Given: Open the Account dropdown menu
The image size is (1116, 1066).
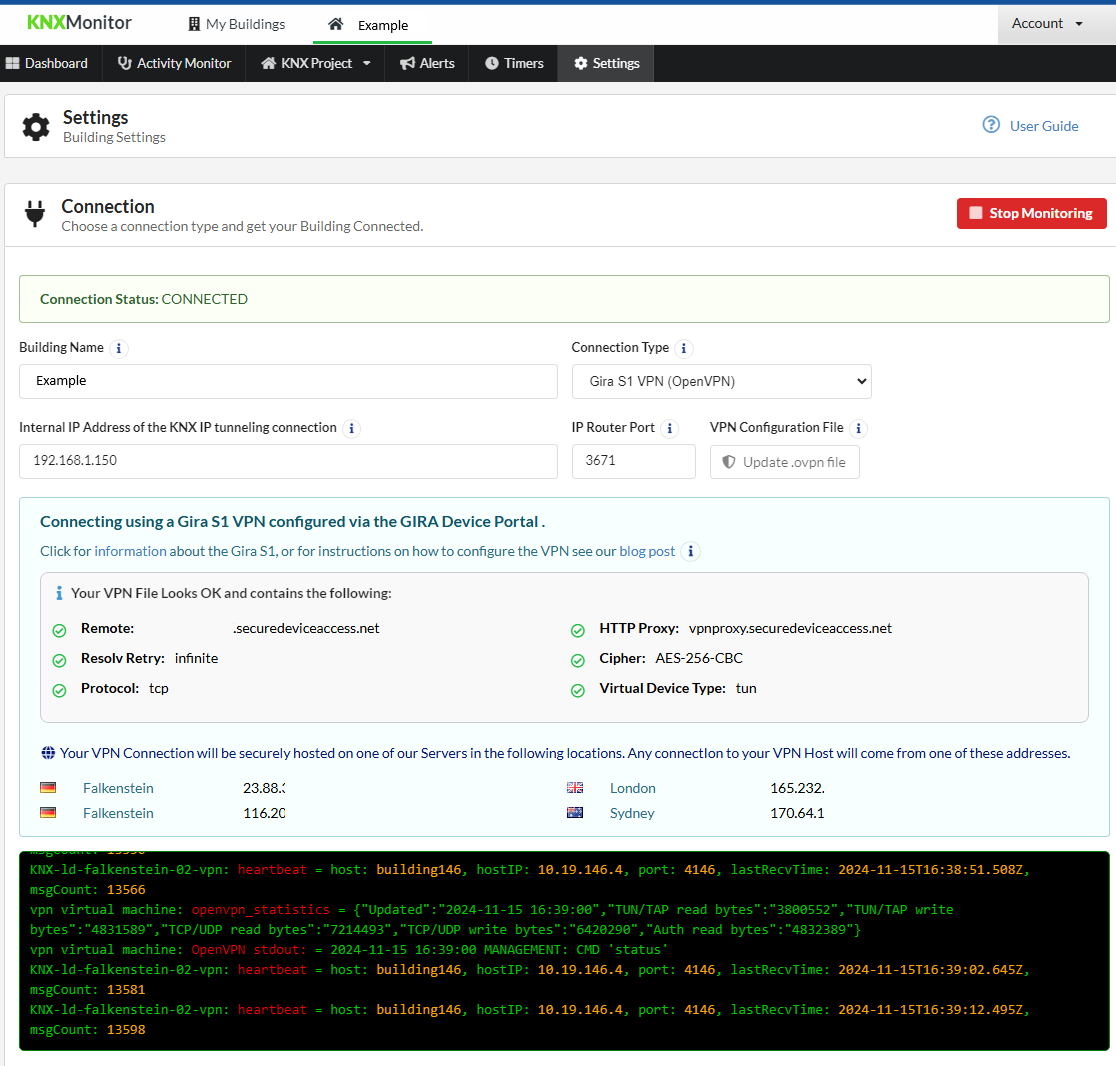Looking at the screenshot, I should click(x=1047, y=23).
